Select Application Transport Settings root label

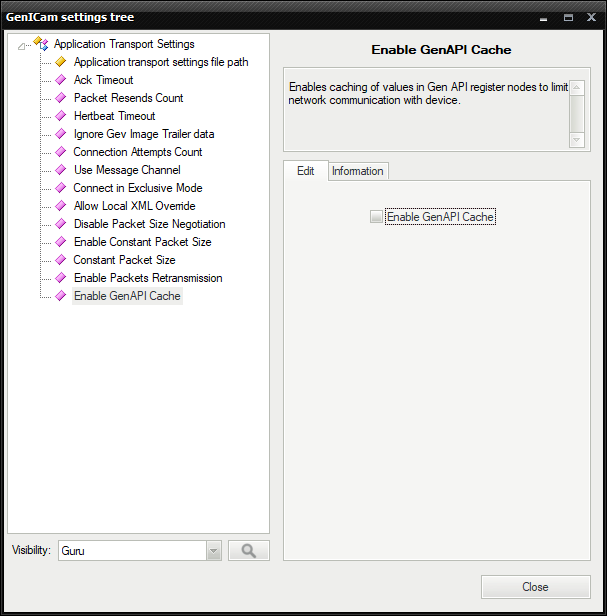pos(124,44)
